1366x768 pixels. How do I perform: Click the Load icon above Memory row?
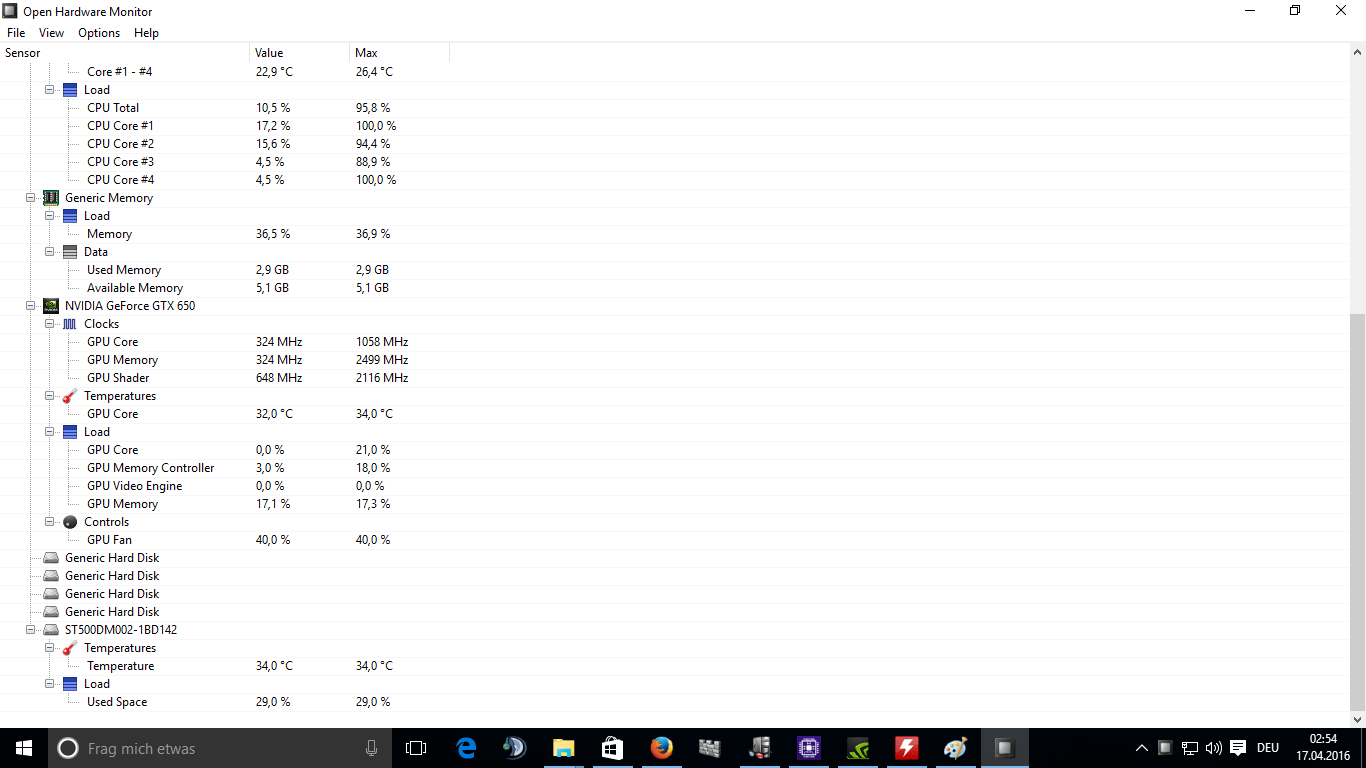coord(70,216)
